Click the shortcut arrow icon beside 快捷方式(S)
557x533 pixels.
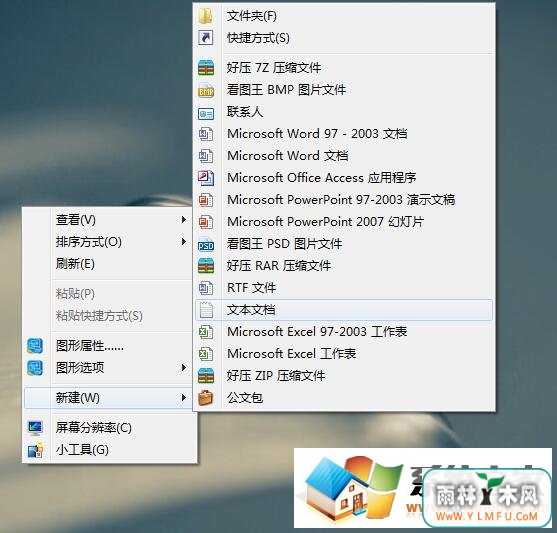tap(206, 38)
